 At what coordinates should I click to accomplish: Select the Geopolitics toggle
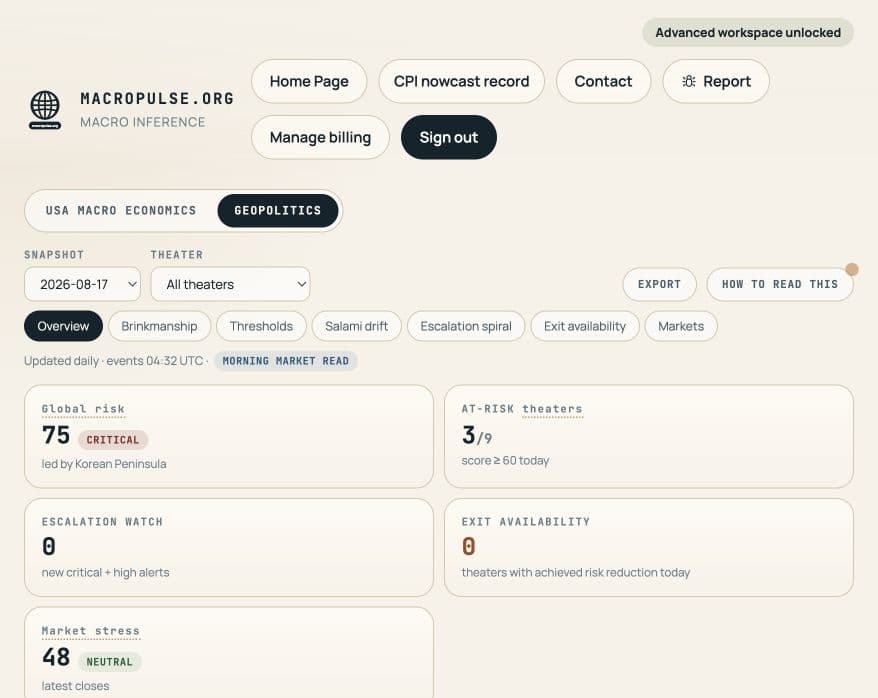coord(278,210)
